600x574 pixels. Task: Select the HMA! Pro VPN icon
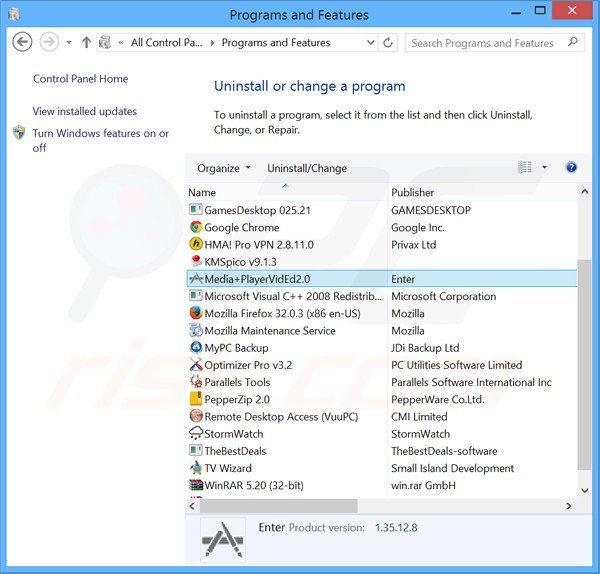pos(196,244)
